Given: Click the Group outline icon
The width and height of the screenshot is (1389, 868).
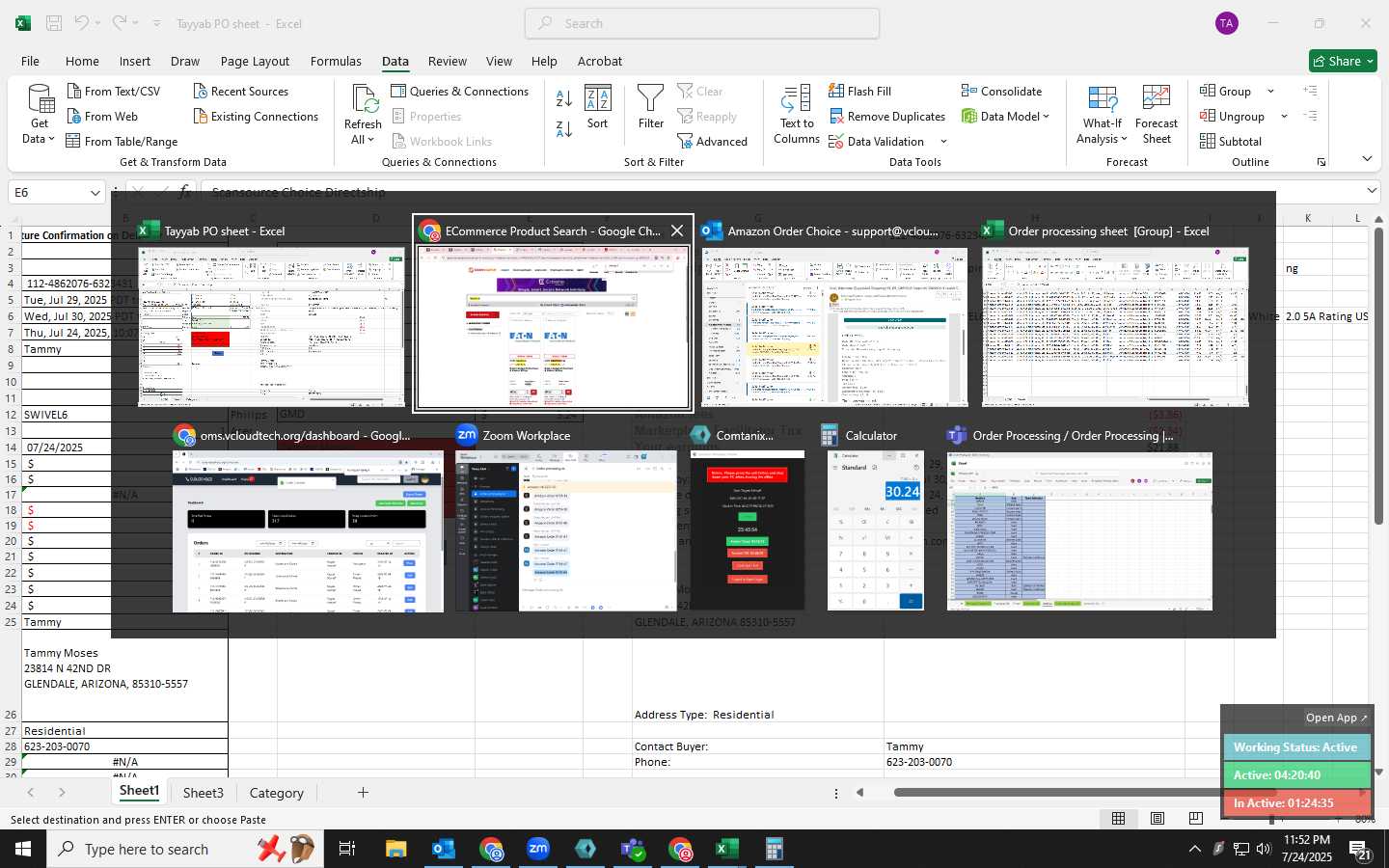Looking at the screenshot, I should click(x=1208, y=91).
